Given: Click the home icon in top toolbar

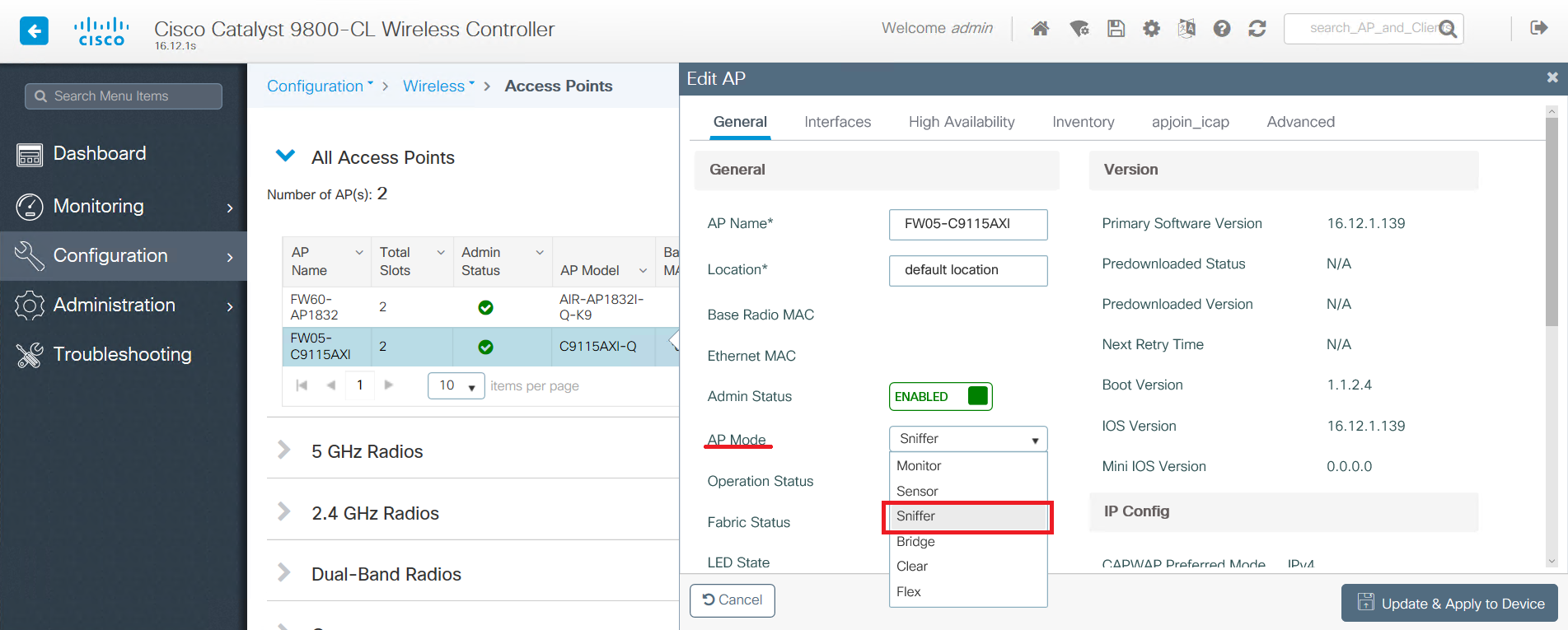Looking at the screenshot, I should click(1040, 29).
